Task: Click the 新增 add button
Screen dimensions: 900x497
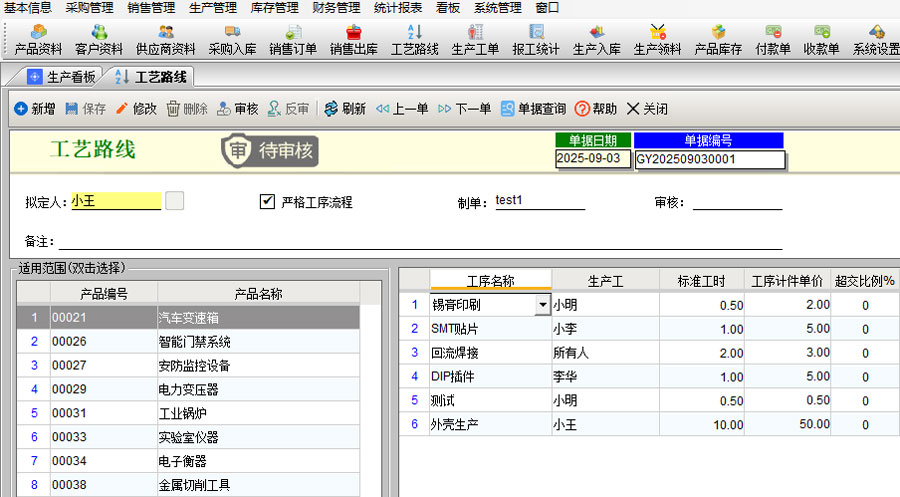Action: pyautogui.click(x=34, y=109)
